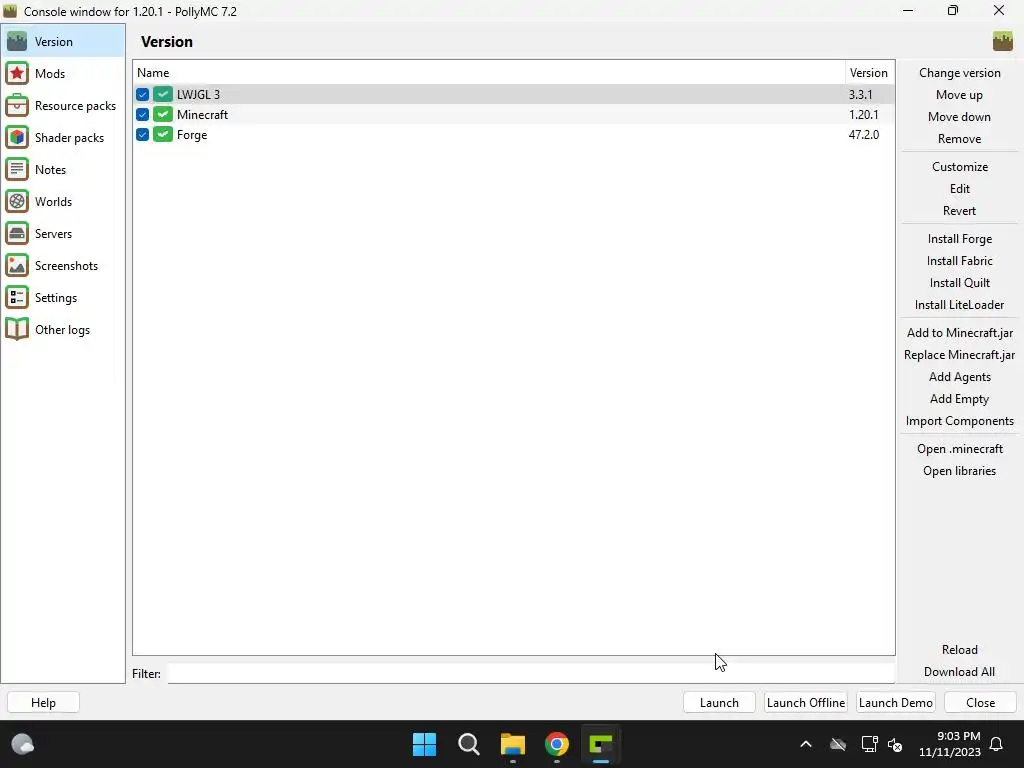Click the Notes page icon
This screenshot has width=1024, height=768.
17,169
